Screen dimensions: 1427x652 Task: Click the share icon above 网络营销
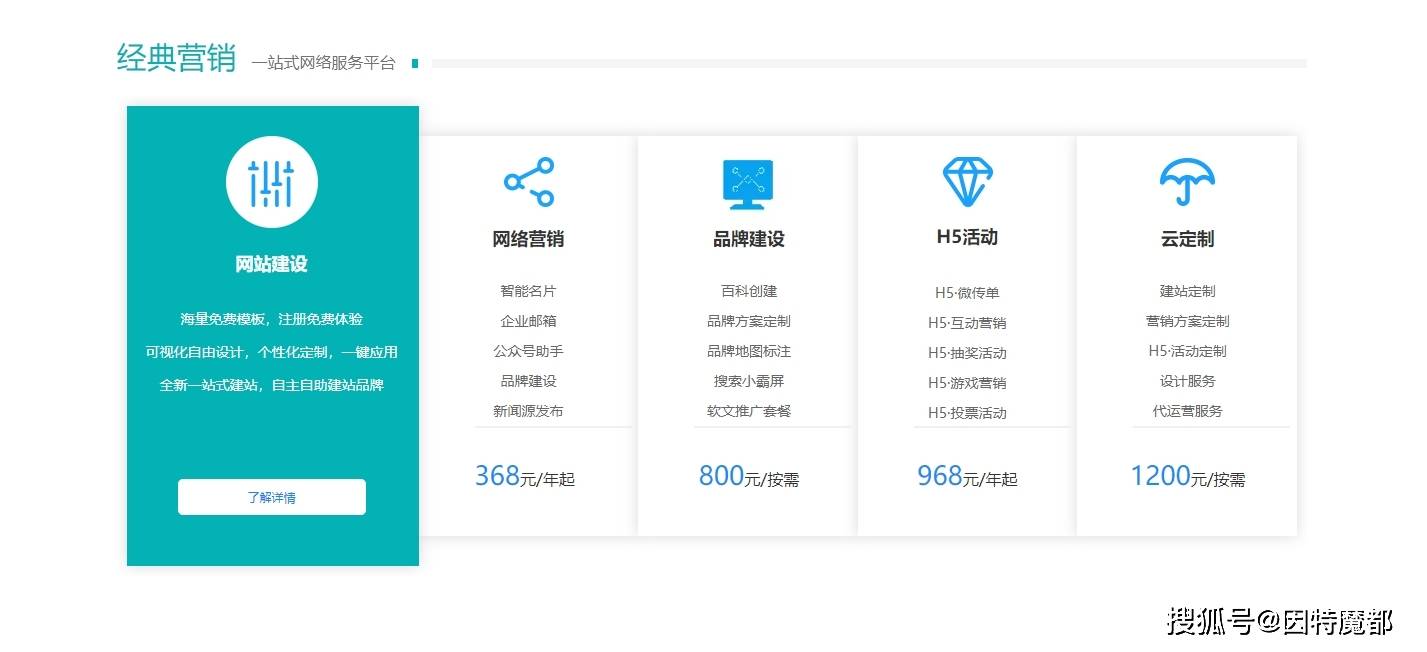tap(528, 182)
